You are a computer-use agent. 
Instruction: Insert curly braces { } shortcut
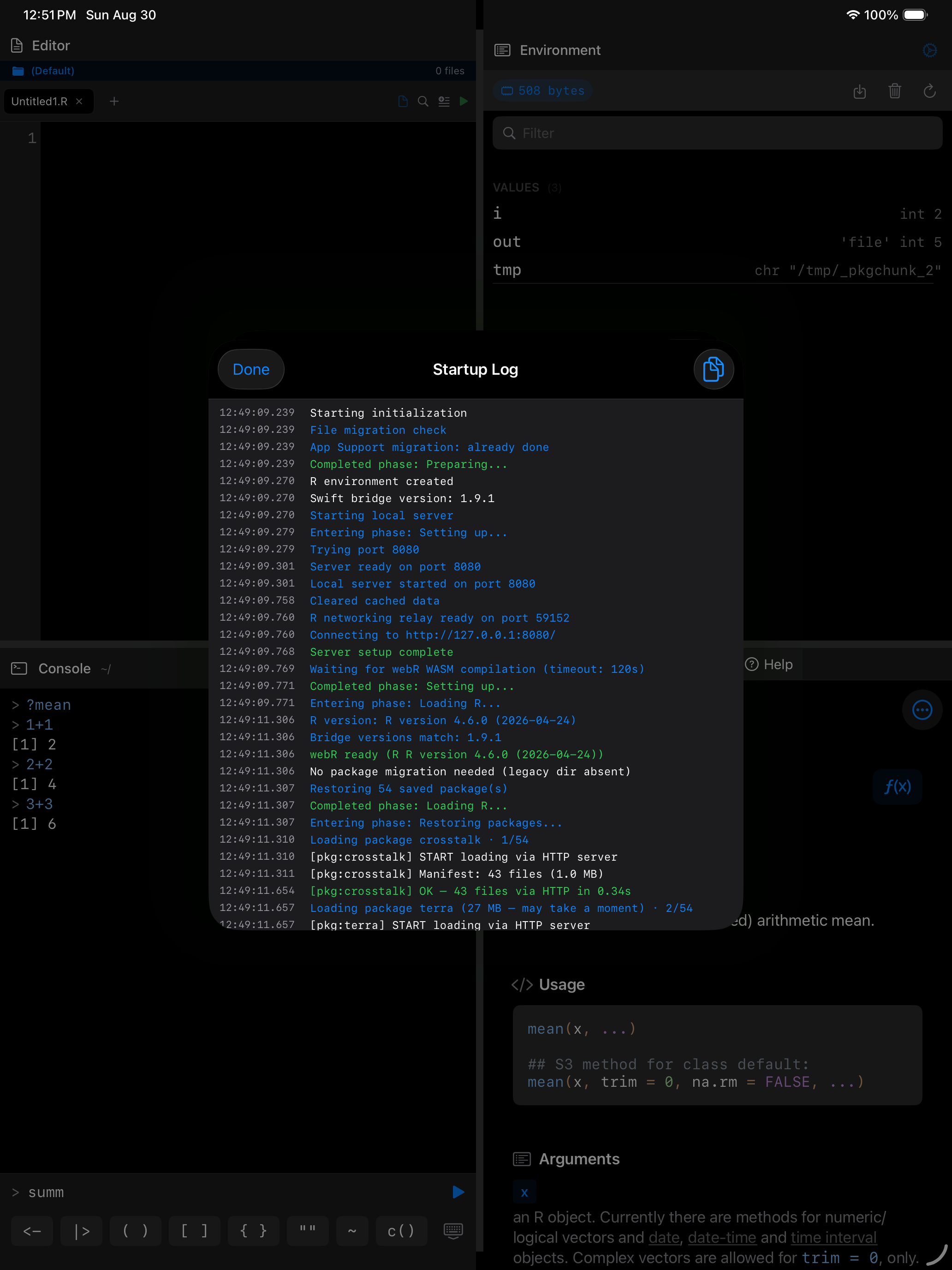[x=254, y=1231]
